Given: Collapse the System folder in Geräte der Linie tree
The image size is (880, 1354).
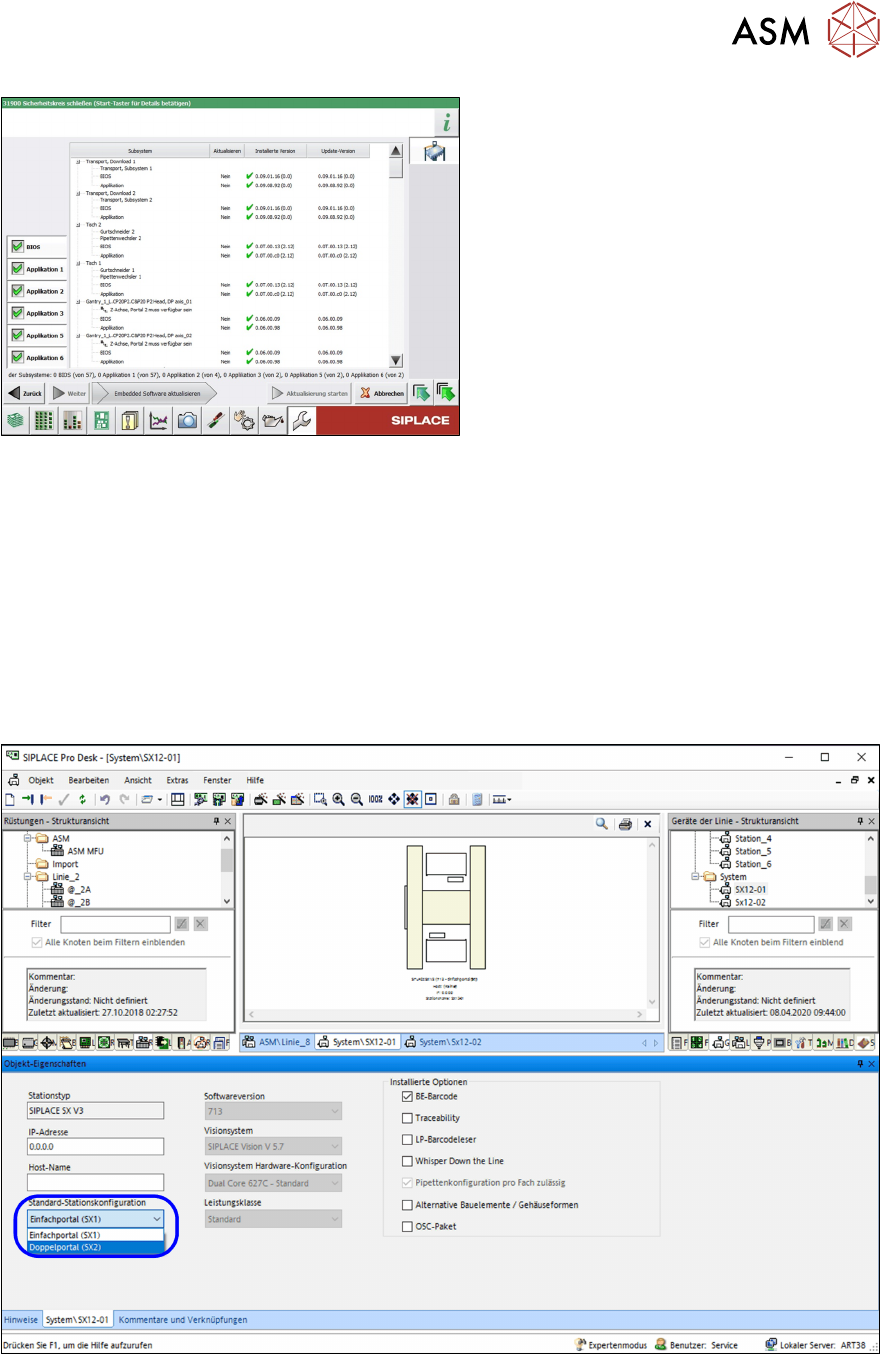Looking at the screenshot, I should click(697, 876).
